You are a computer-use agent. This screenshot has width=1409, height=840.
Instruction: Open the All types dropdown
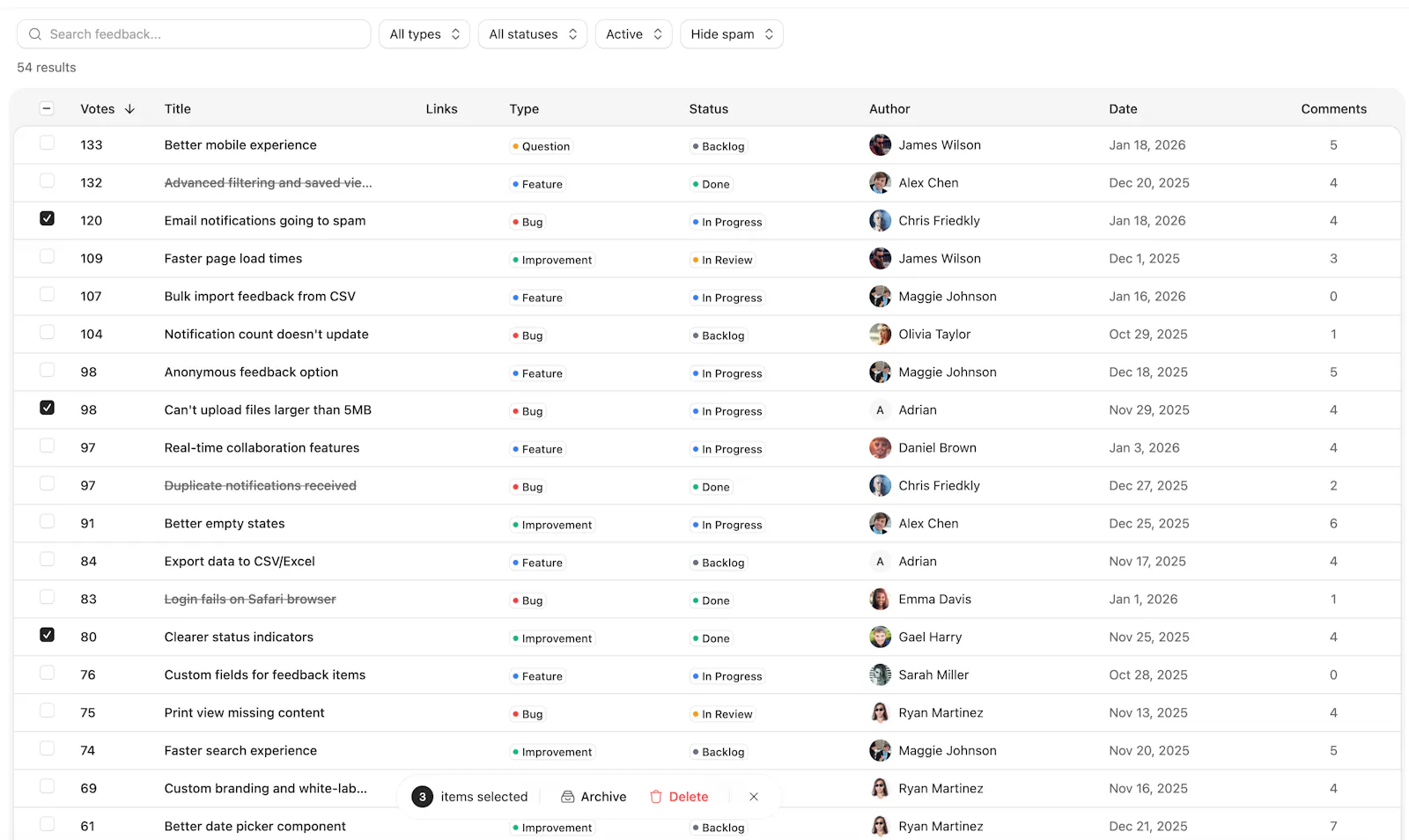424,34
